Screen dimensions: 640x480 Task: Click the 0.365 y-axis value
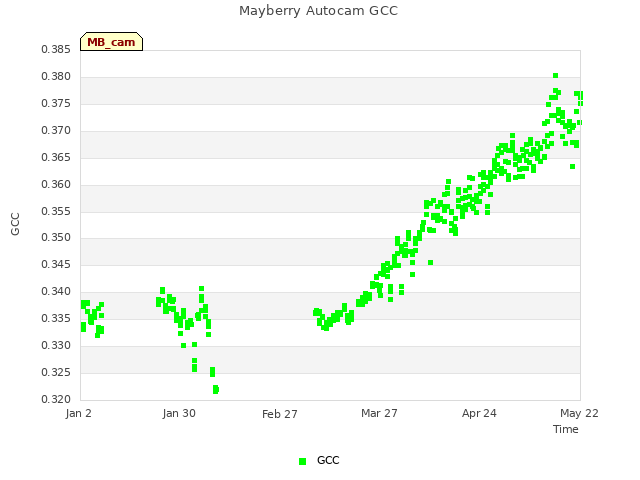point(56,157)
